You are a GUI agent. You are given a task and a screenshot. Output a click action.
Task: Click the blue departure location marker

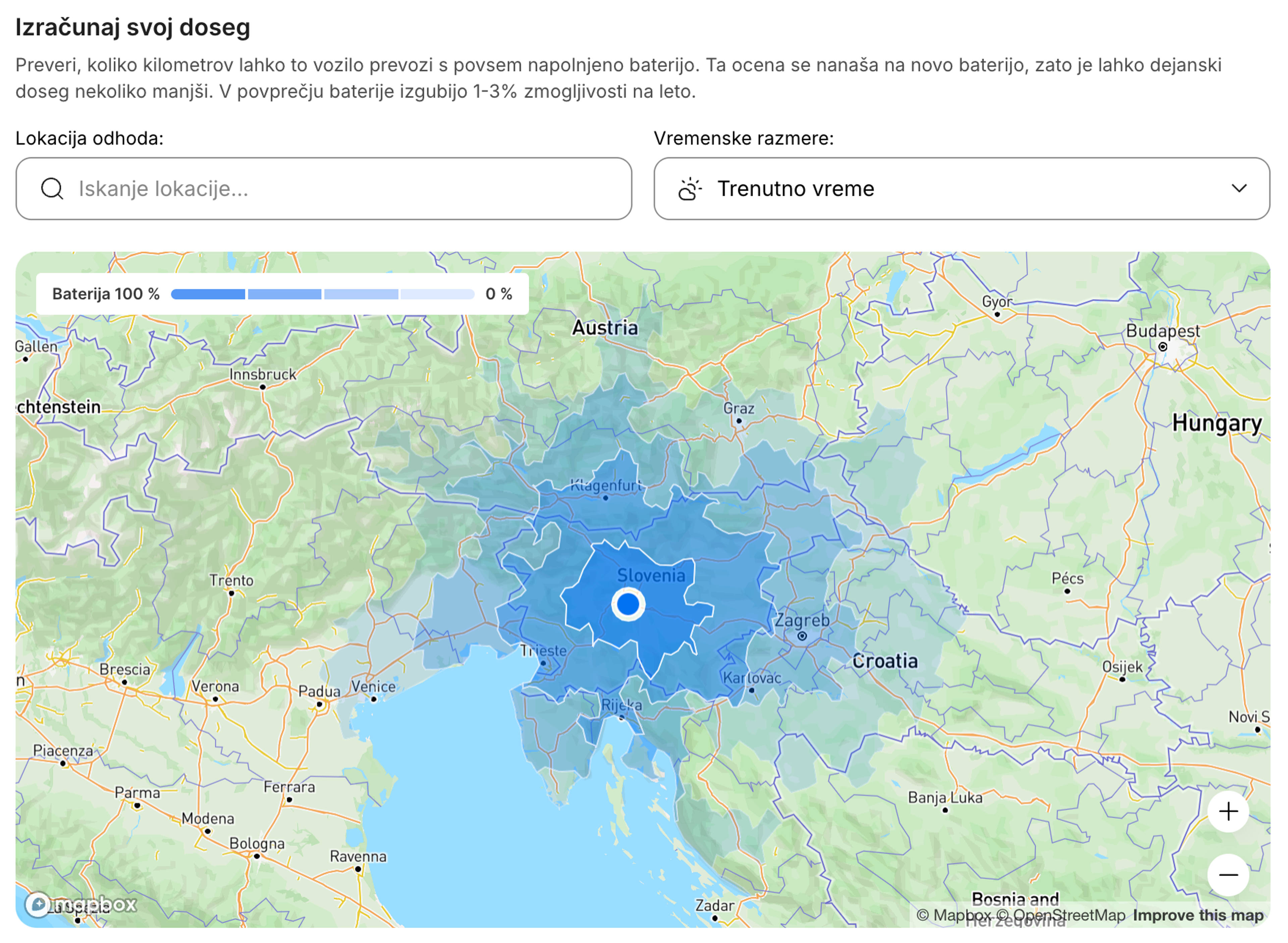(x=628, y=604)
